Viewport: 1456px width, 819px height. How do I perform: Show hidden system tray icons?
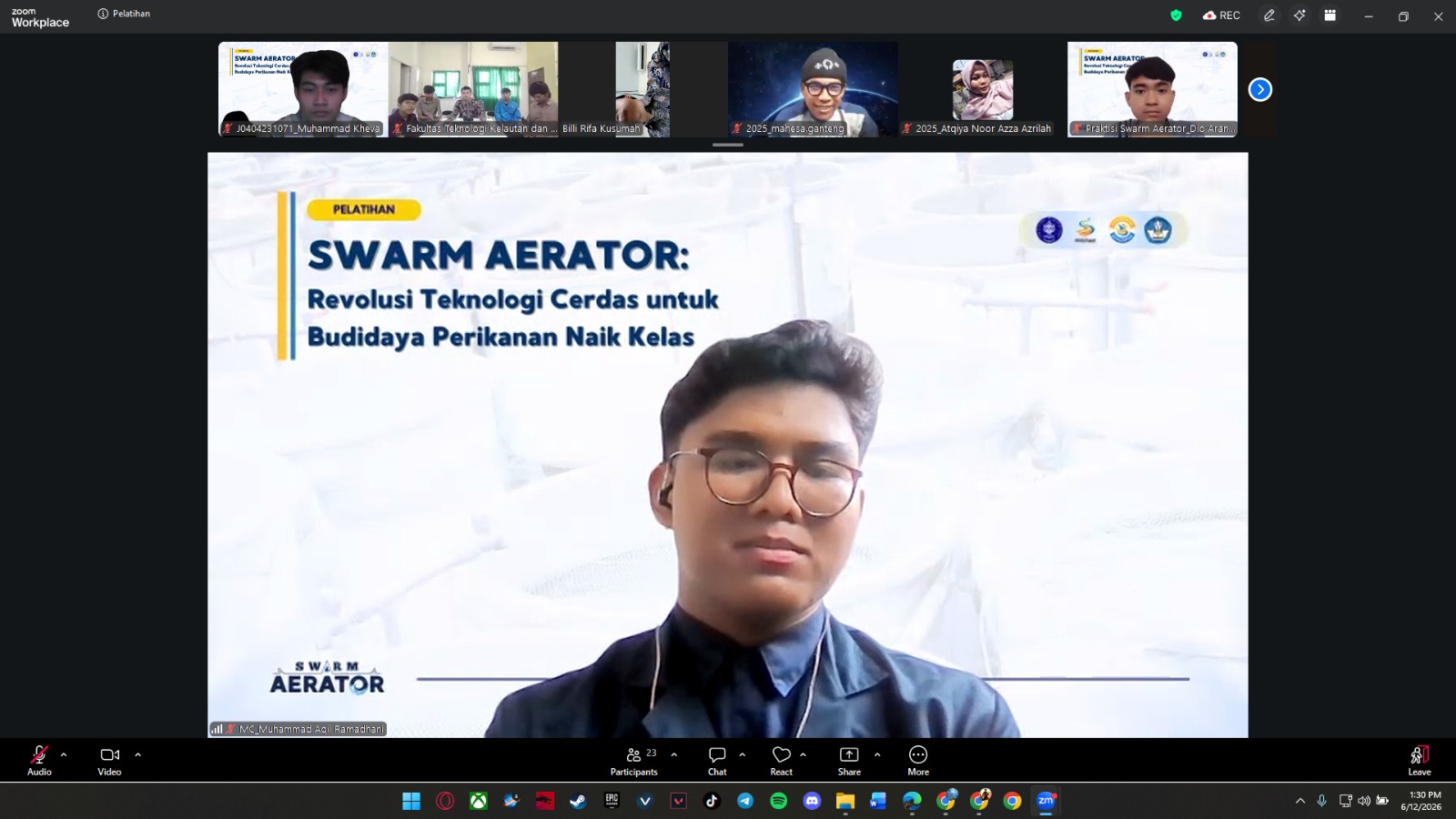(1299, 801)
